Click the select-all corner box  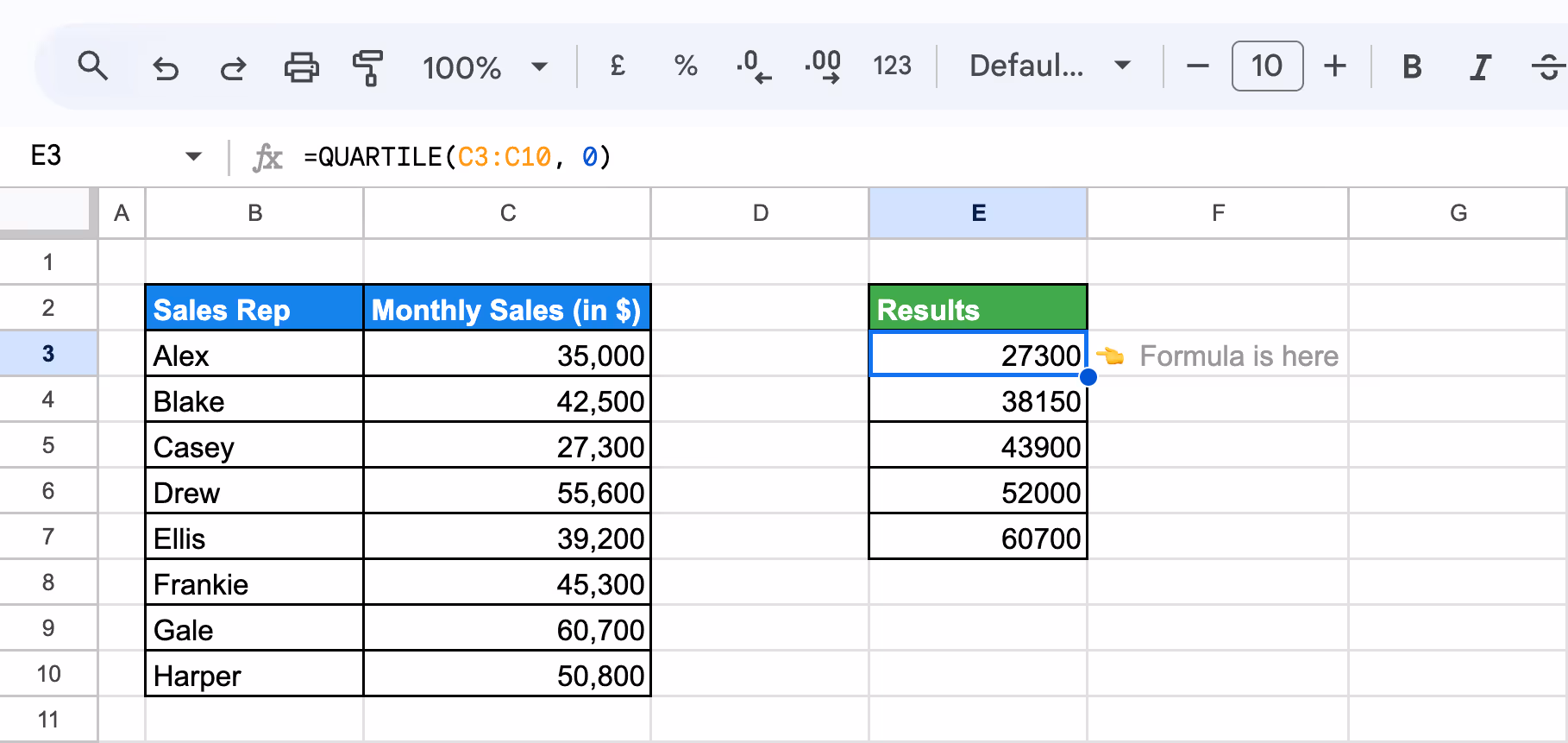45,210
